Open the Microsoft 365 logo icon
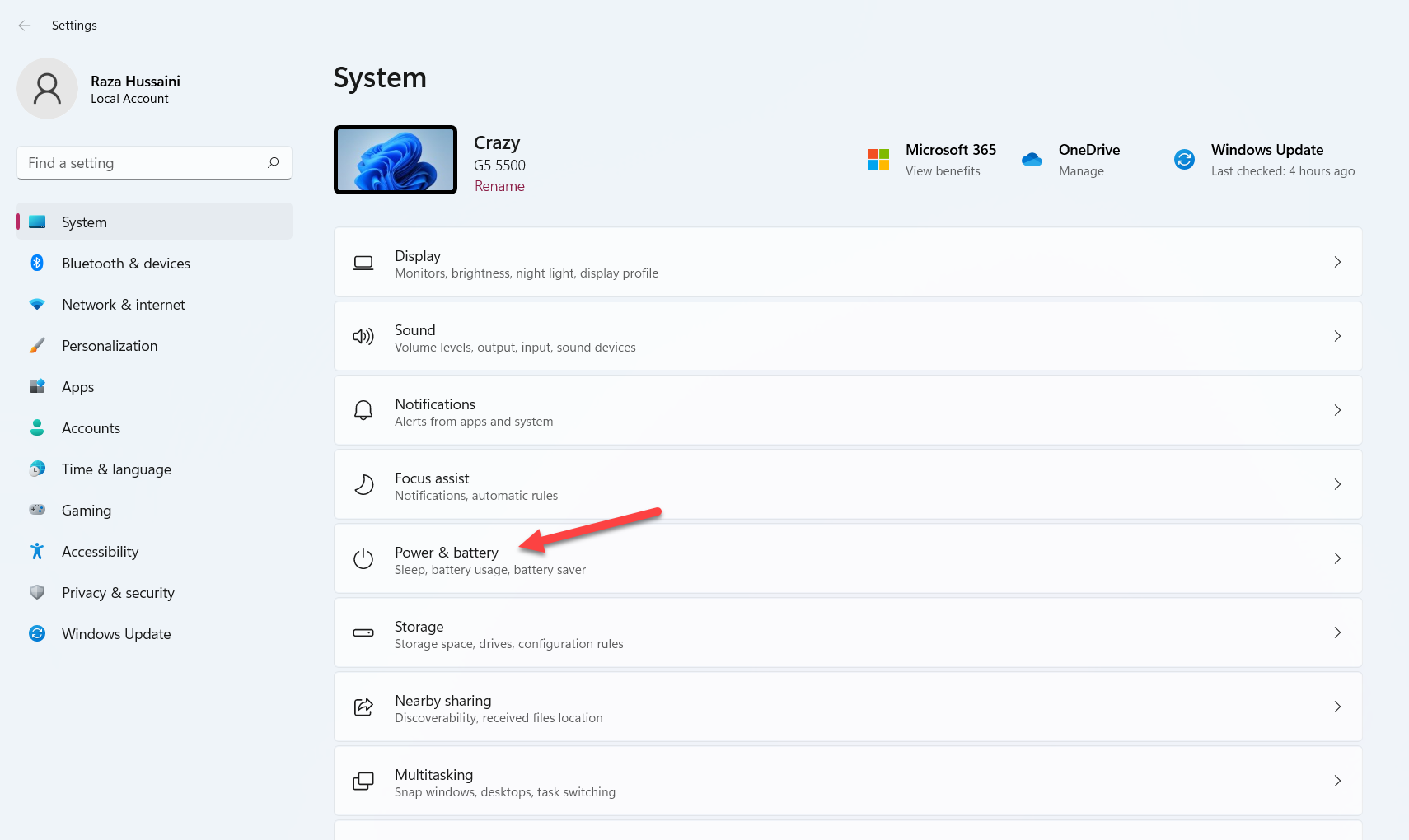1409x840 pixels. pos(878,159)
